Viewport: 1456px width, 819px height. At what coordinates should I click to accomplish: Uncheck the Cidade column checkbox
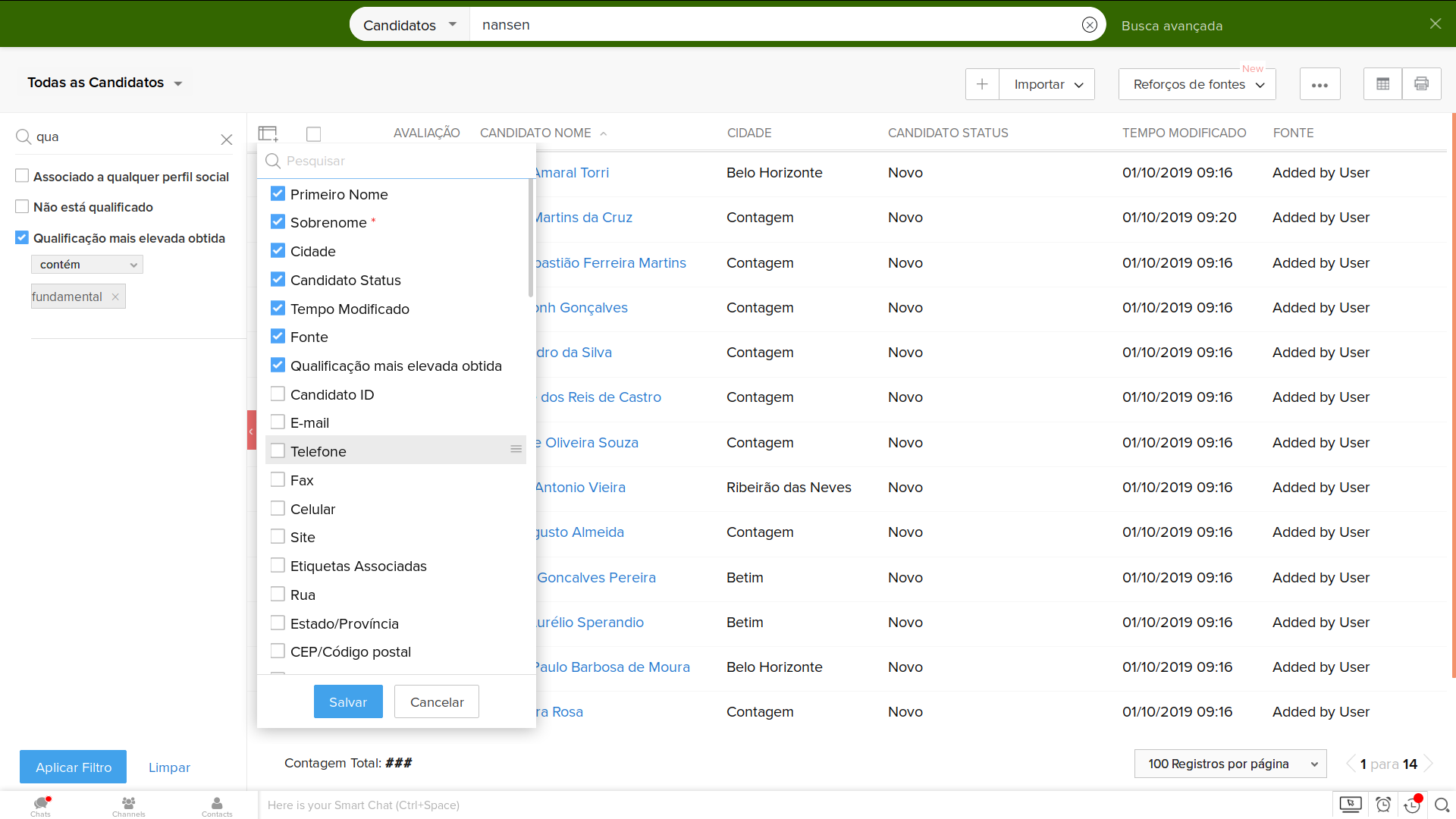click(278, 251)
